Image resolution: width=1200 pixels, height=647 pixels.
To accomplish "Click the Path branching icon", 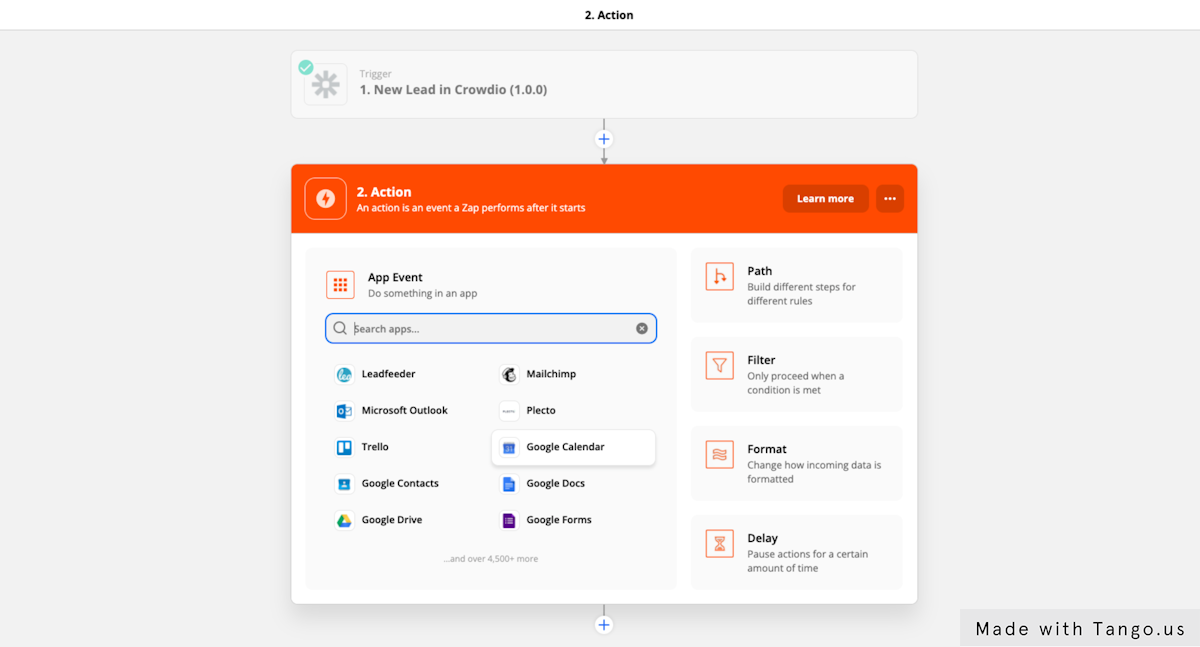I will coord(719,277).
